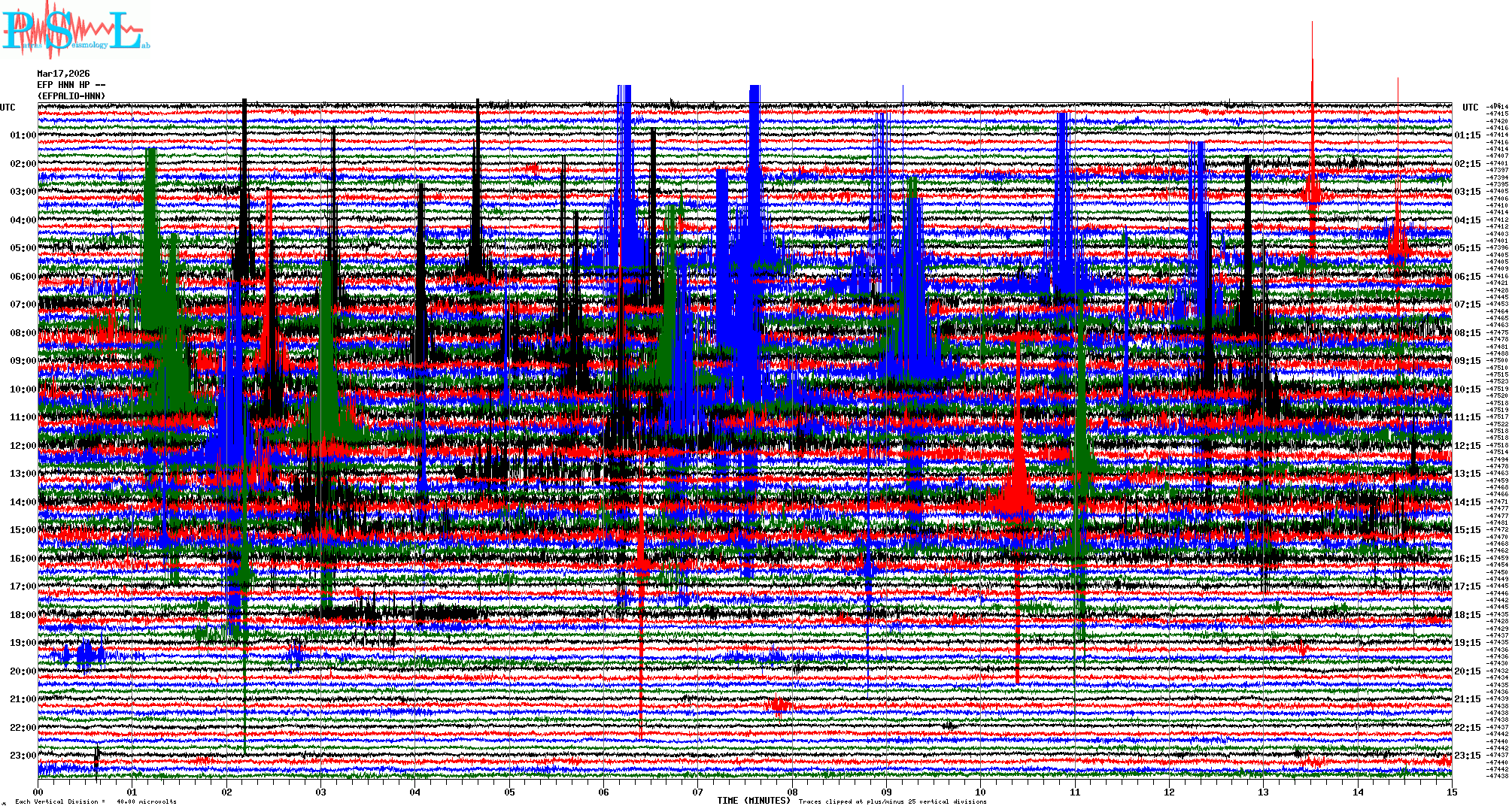Click minute 00 tick on bottom axis
This screenshot has width=1512, height=812.
pyautogui.click(x=38, y=792)
